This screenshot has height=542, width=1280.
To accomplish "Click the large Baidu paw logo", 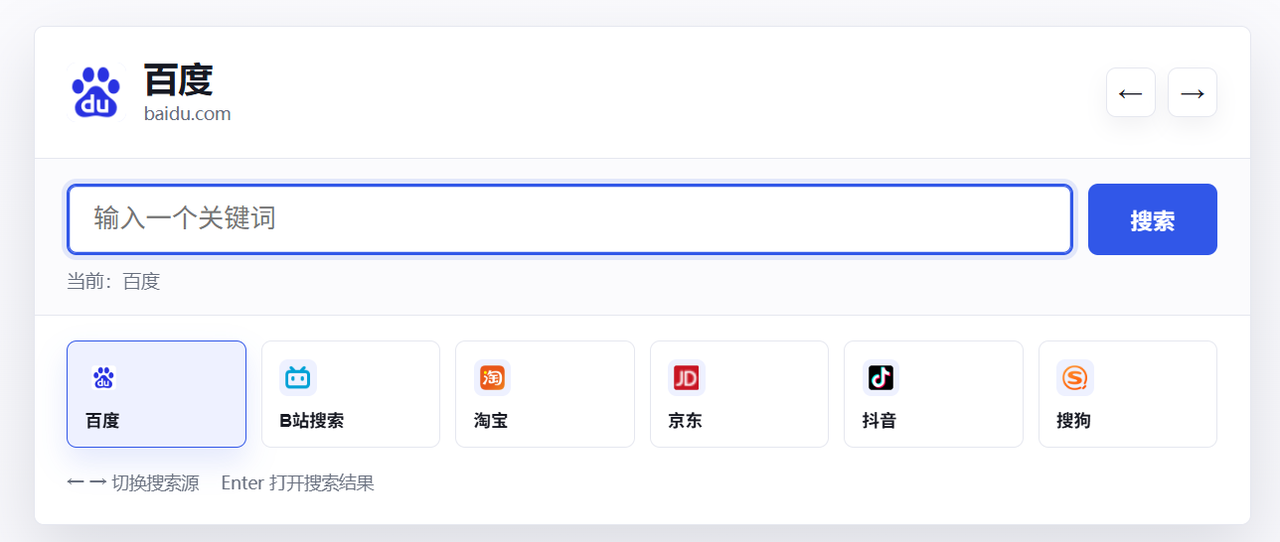I will [96, 92].
